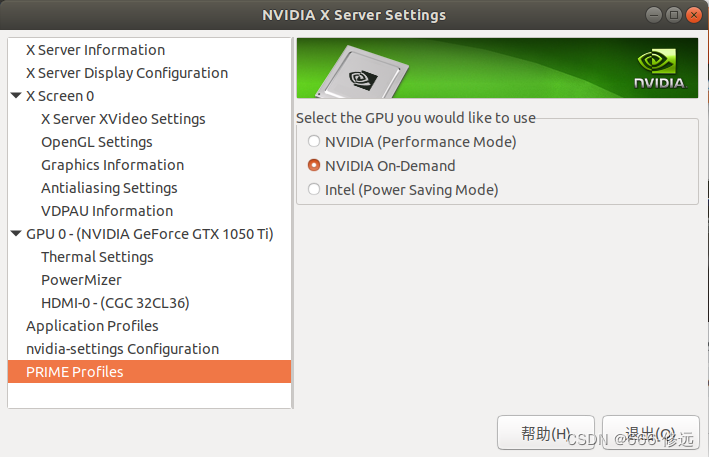Click the GPU chip image in banner
This screenshot has height=457, width=709.
point(362,72)
